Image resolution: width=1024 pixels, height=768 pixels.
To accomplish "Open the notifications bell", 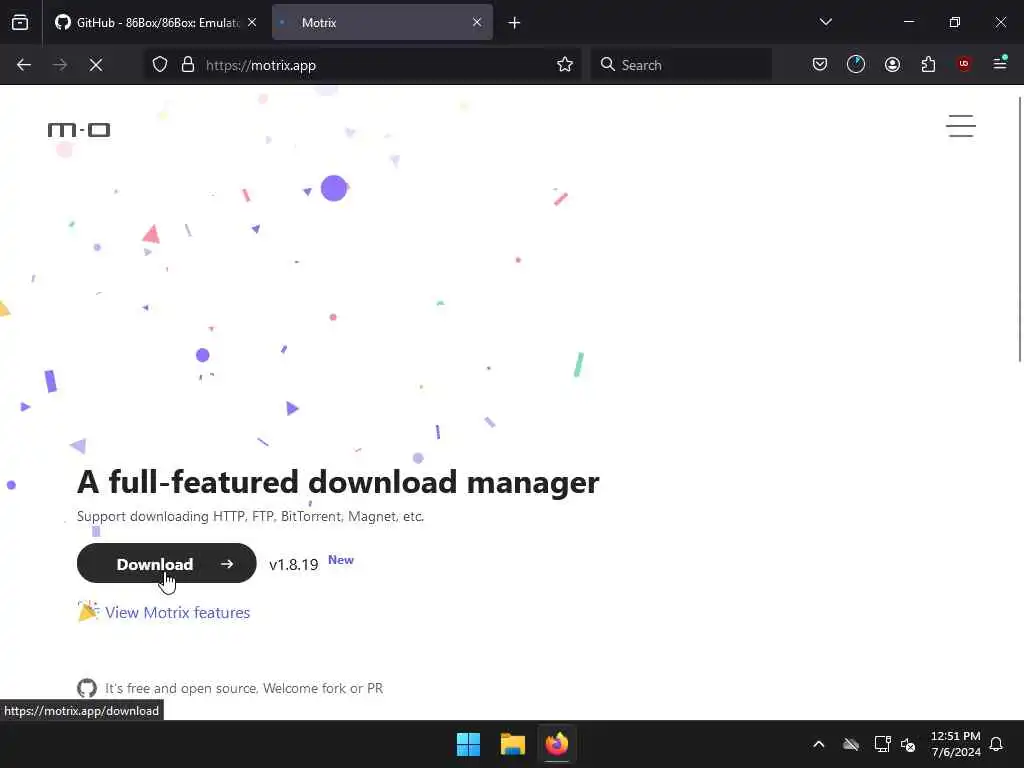I will [x=996, y=744].
